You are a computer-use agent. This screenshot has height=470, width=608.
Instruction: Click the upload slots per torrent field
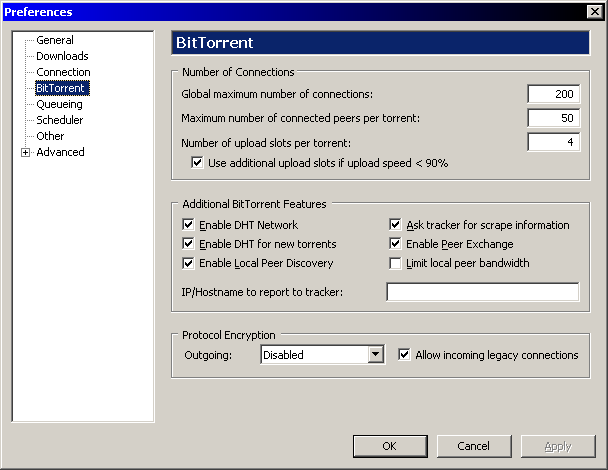coord(554,142)
